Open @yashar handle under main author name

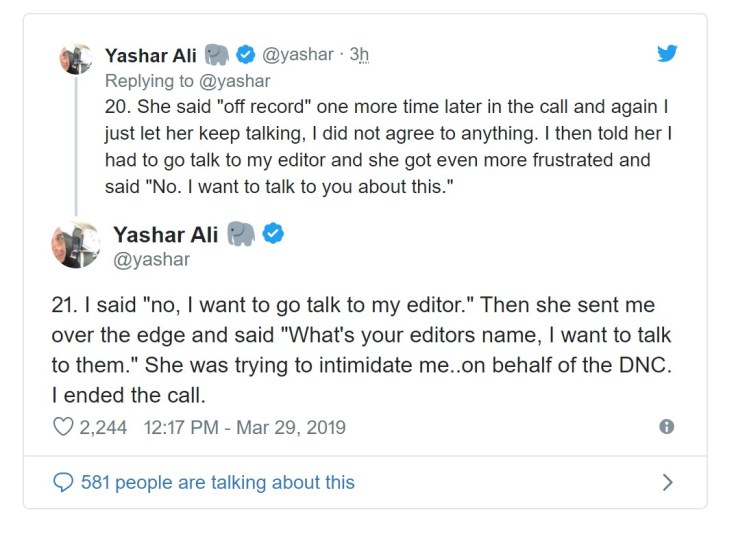pos(152,260)
